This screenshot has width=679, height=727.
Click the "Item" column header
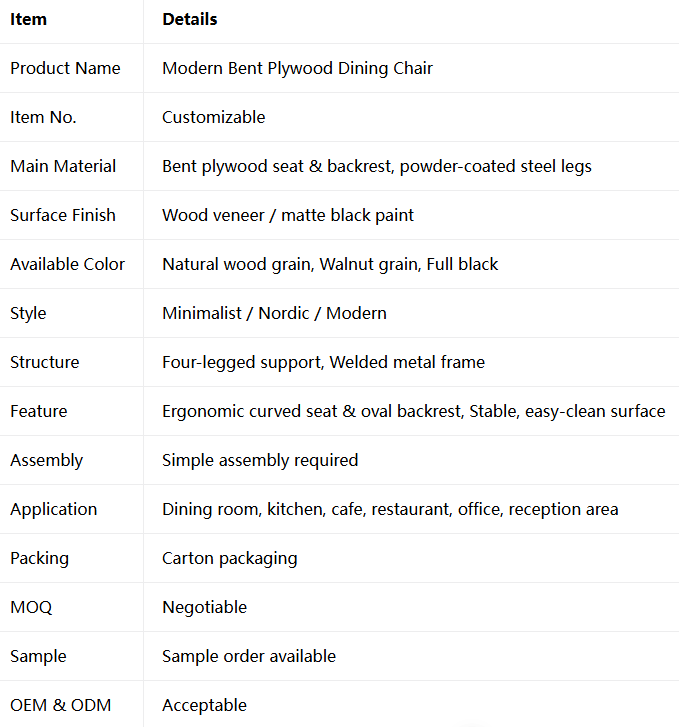point(28,19)
